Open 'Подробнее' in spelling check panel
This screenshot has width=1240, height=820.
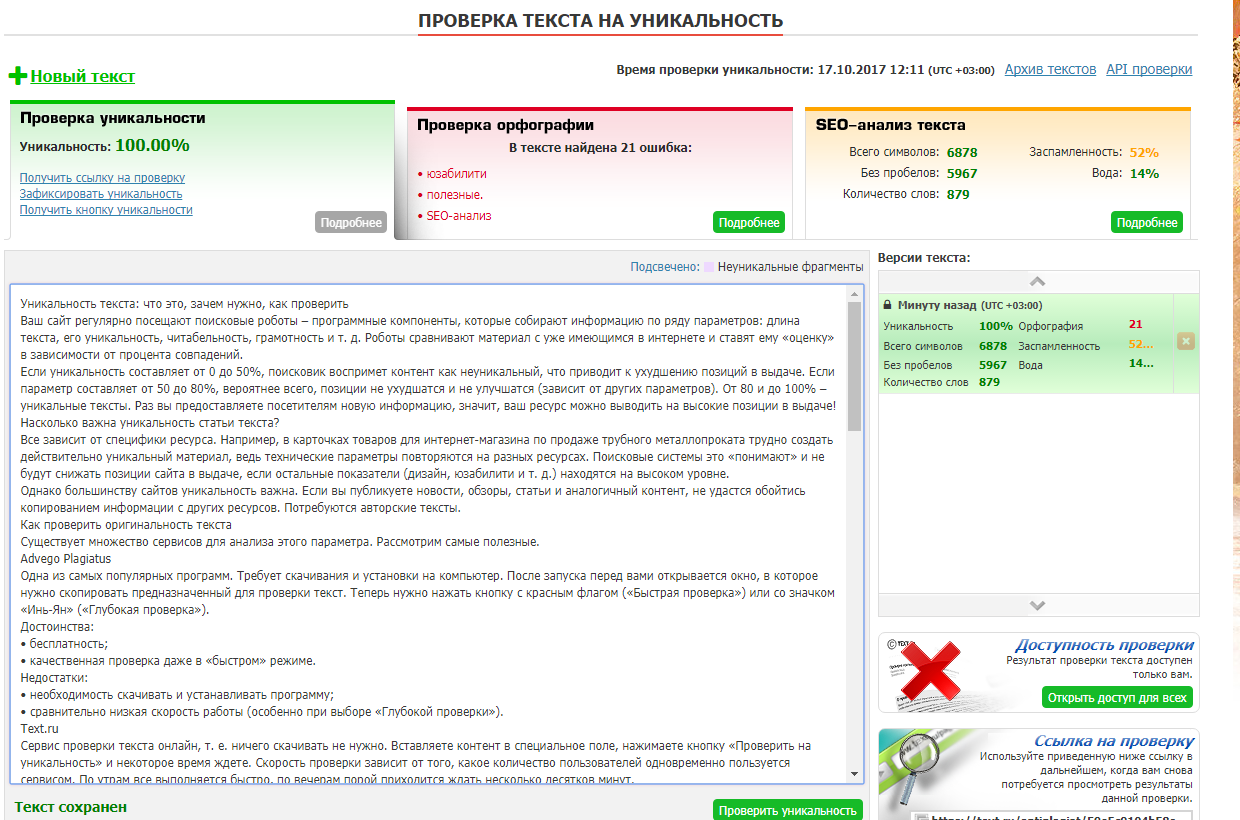748,223
